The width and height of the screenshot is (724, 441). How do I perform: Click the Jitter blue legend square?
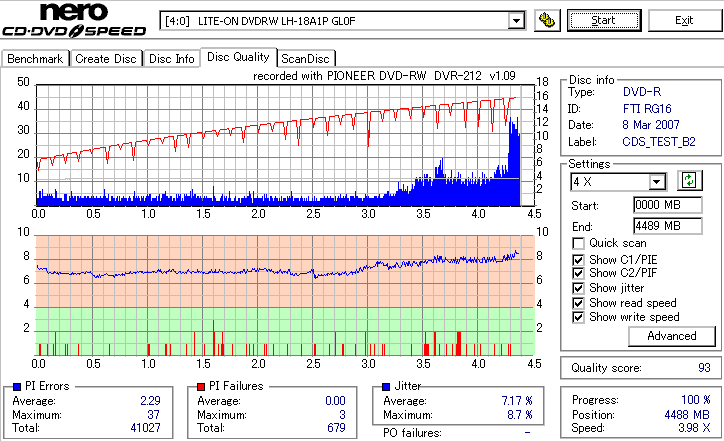(386, 387)
